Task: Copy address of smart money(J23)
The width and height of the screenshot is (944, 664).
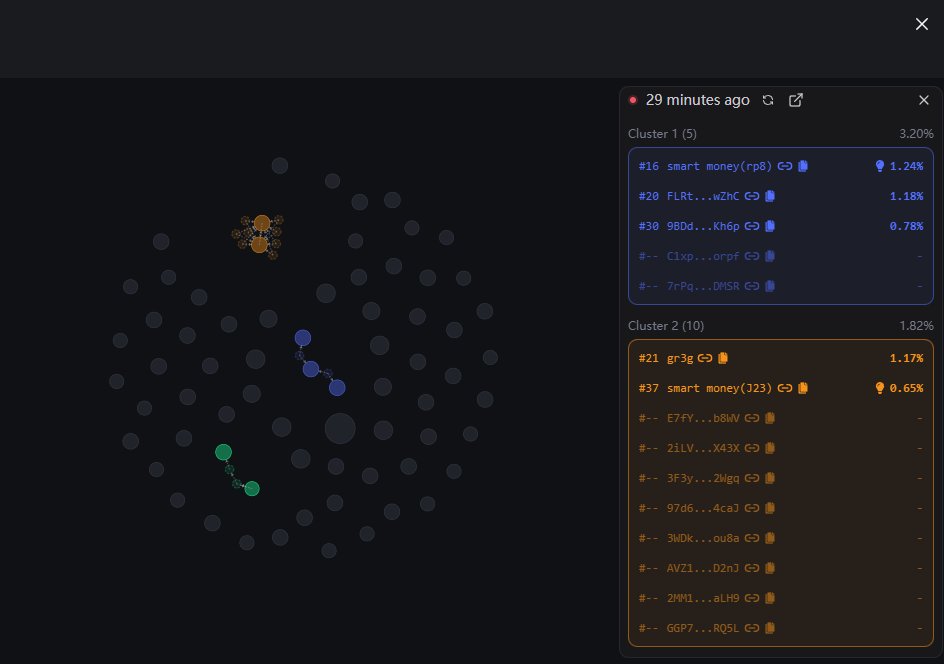Action: tap(803, 388)
